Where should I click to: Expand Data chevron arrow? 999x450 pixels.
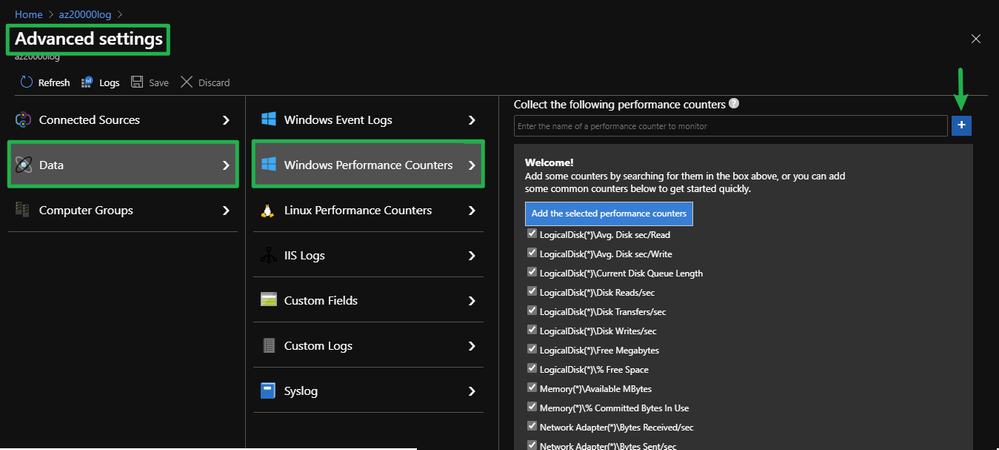[x=226, y=165]
